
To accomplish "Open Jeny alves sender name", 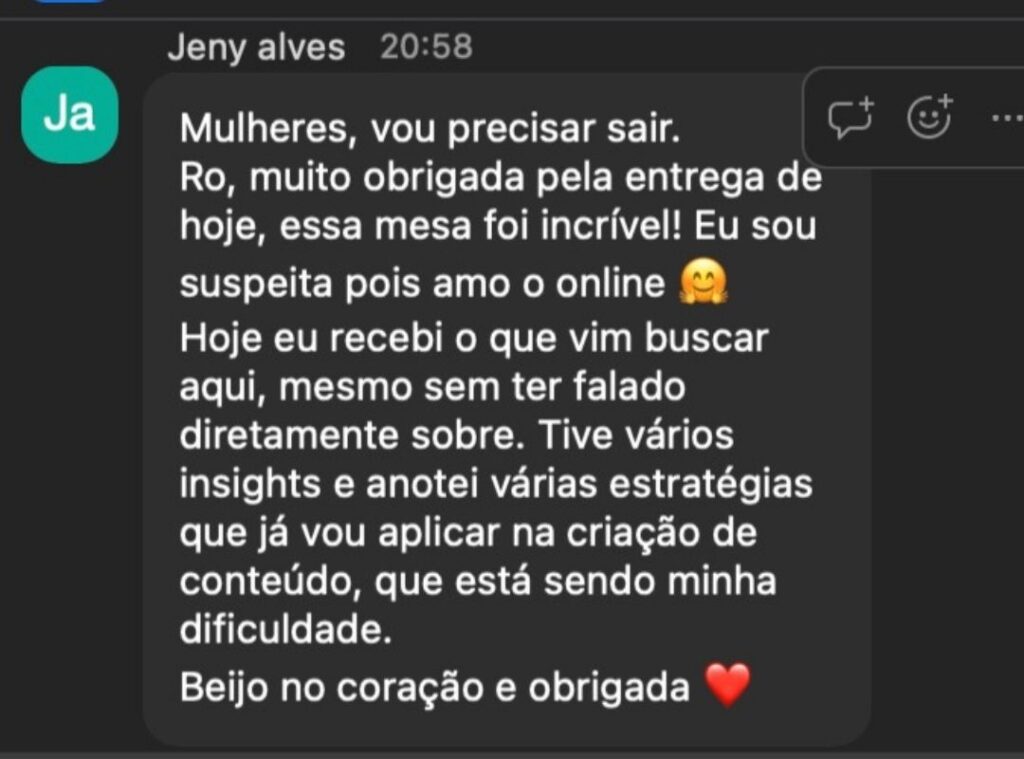I will point(256,48).
